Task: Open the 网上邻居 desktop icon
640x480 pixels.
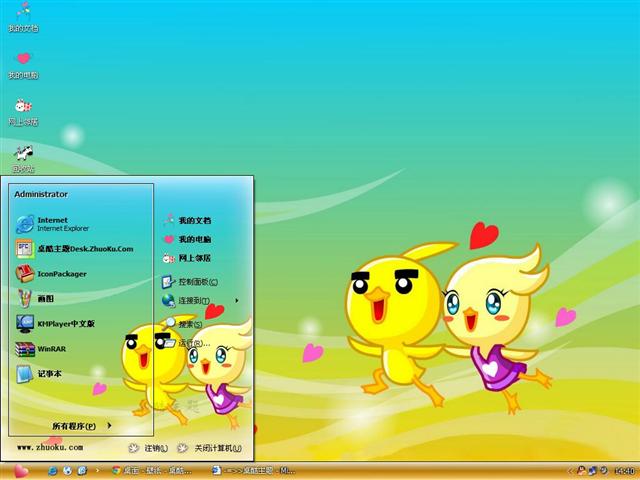Action: pyautogui.click(x=23, y=112)
